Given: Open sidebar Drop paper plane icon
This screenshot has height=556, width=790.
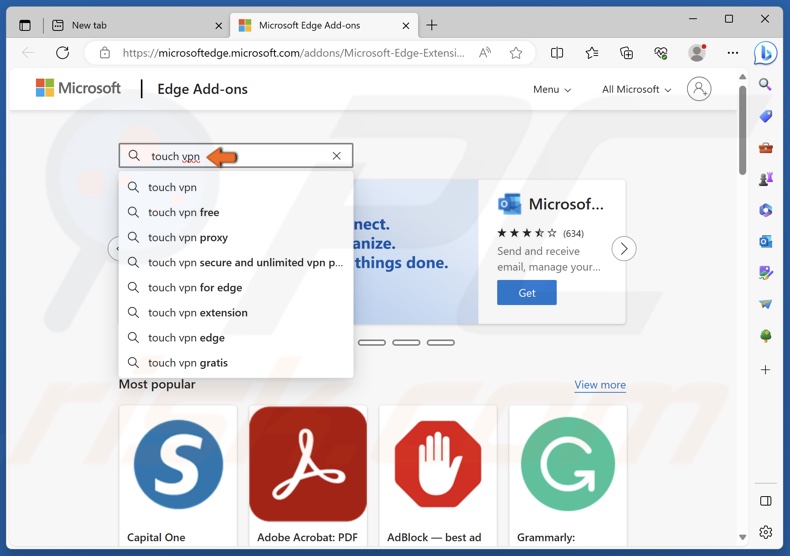Looking at the screenshot, I should (x=765, y=304).
